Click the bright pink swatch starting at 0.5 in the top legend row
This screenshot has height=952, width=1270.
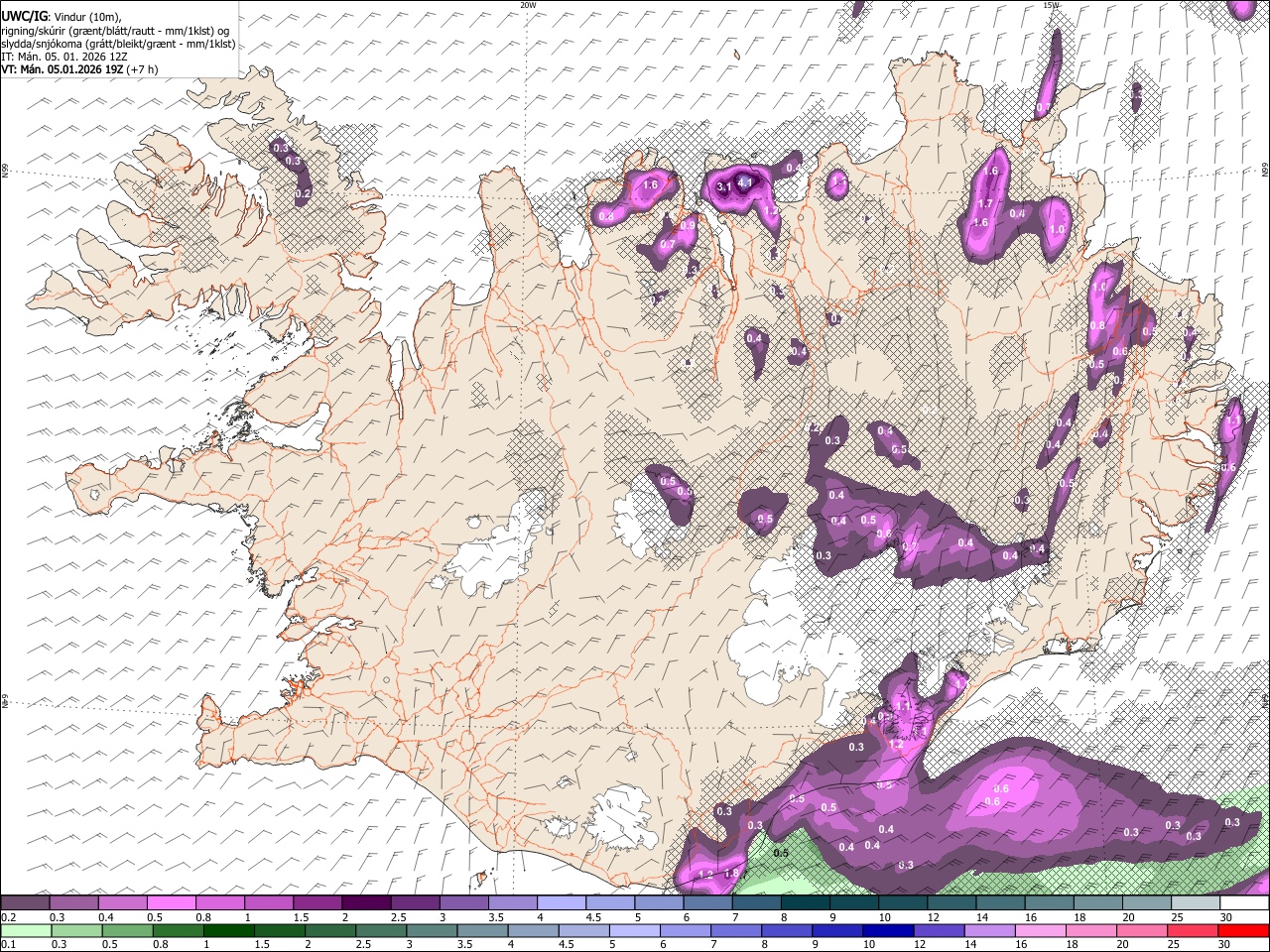(172, 903)
